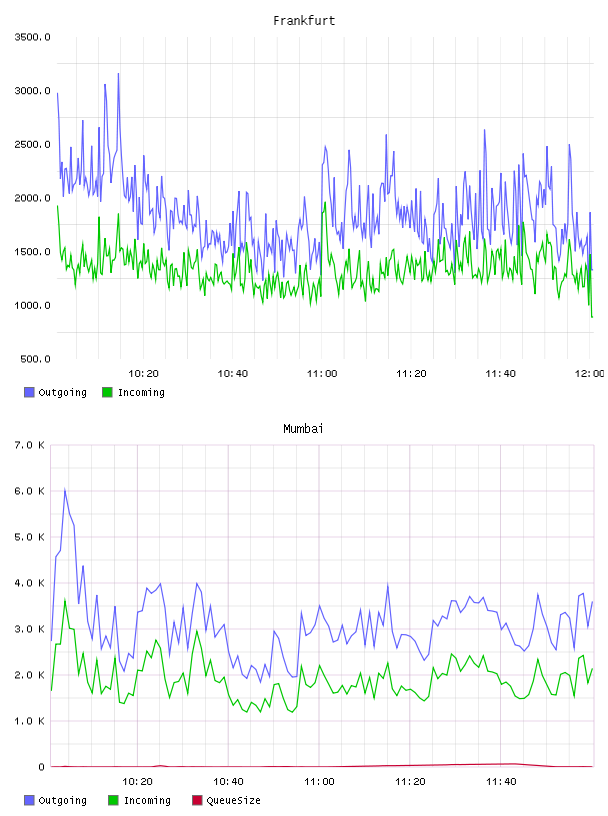The height and width of the screenshot is (816, 608).
Task: Click the green Incoming swatch in Frankfurt legend
Action: (x=107, y=392)
